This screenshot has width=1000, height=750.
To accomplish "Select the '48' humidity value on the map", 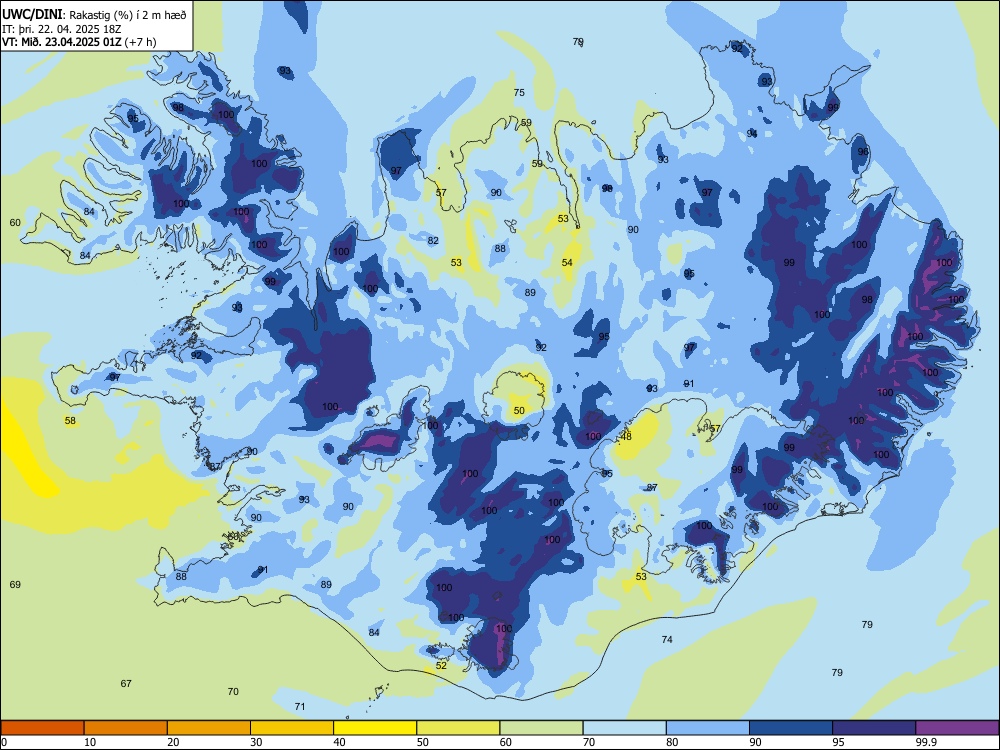I will (626, 437).
